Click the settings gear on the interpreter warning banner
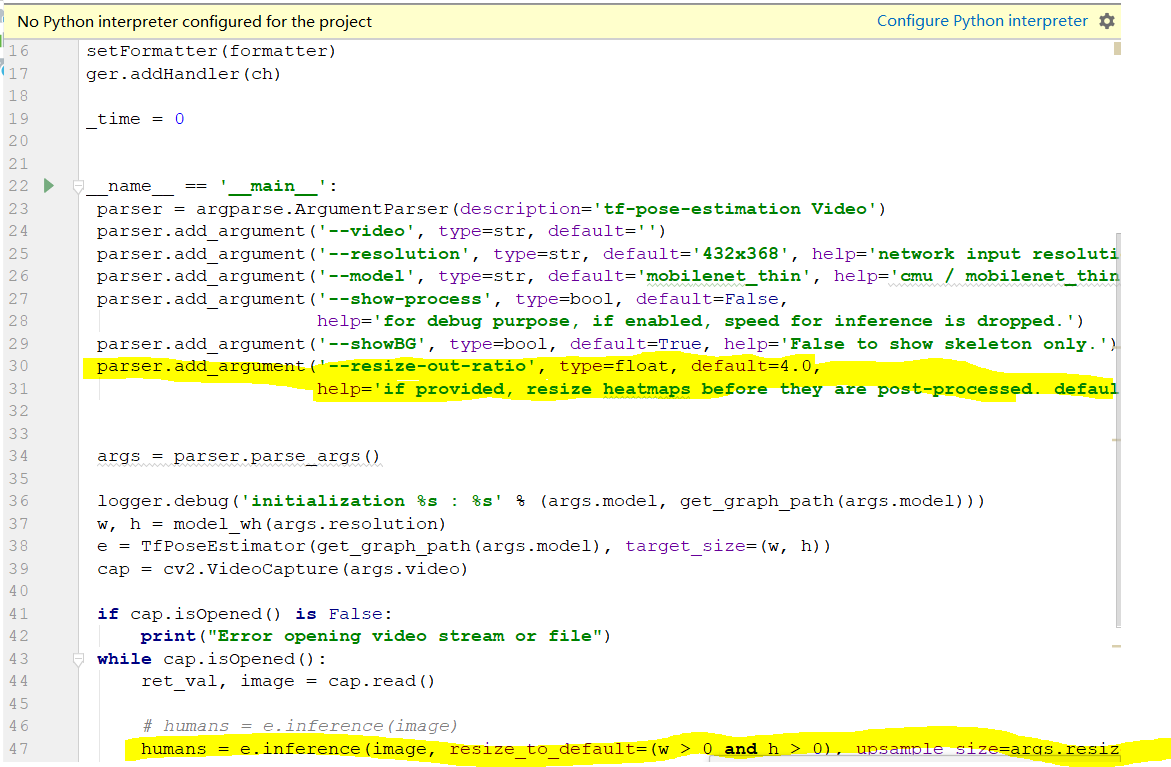Image resolution: width=1171 pixels, height=767 pixels. (x=1107, y=20)
